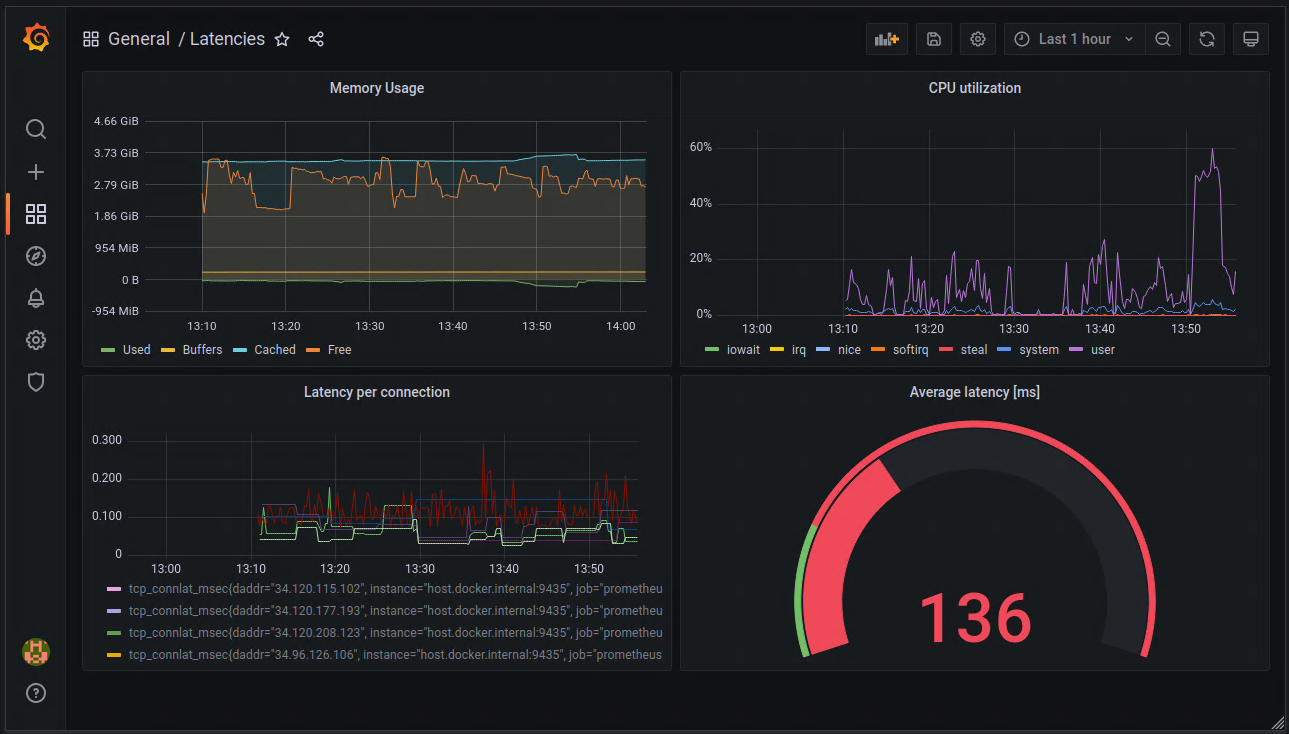Click the General folder breadcrumb link
Image resolution: width=1289 pixels, height=734 pixels.
(x=139, y=39)
